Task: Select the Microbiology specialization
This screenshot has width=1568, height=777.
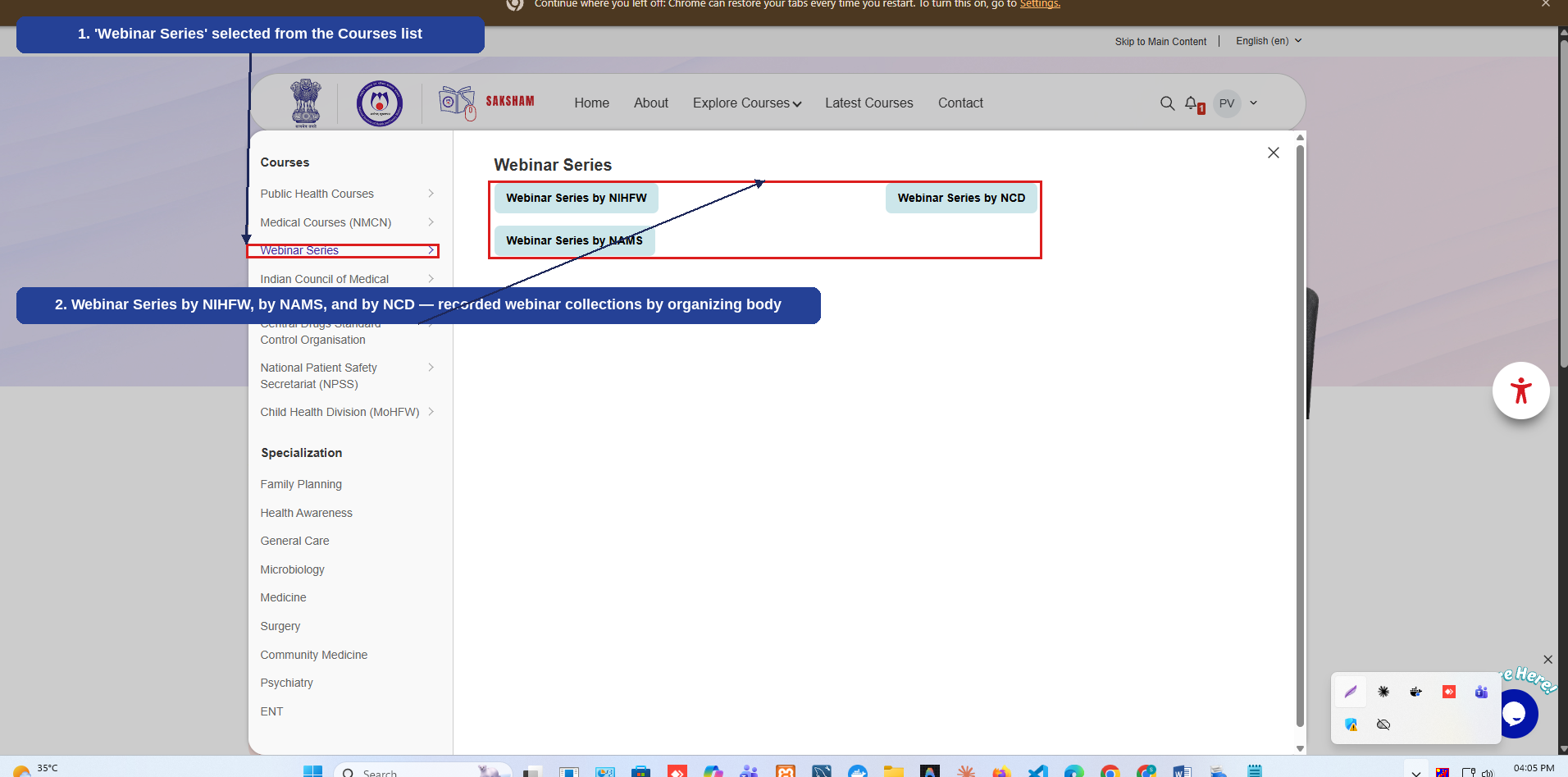Action: tap(292, 570)
